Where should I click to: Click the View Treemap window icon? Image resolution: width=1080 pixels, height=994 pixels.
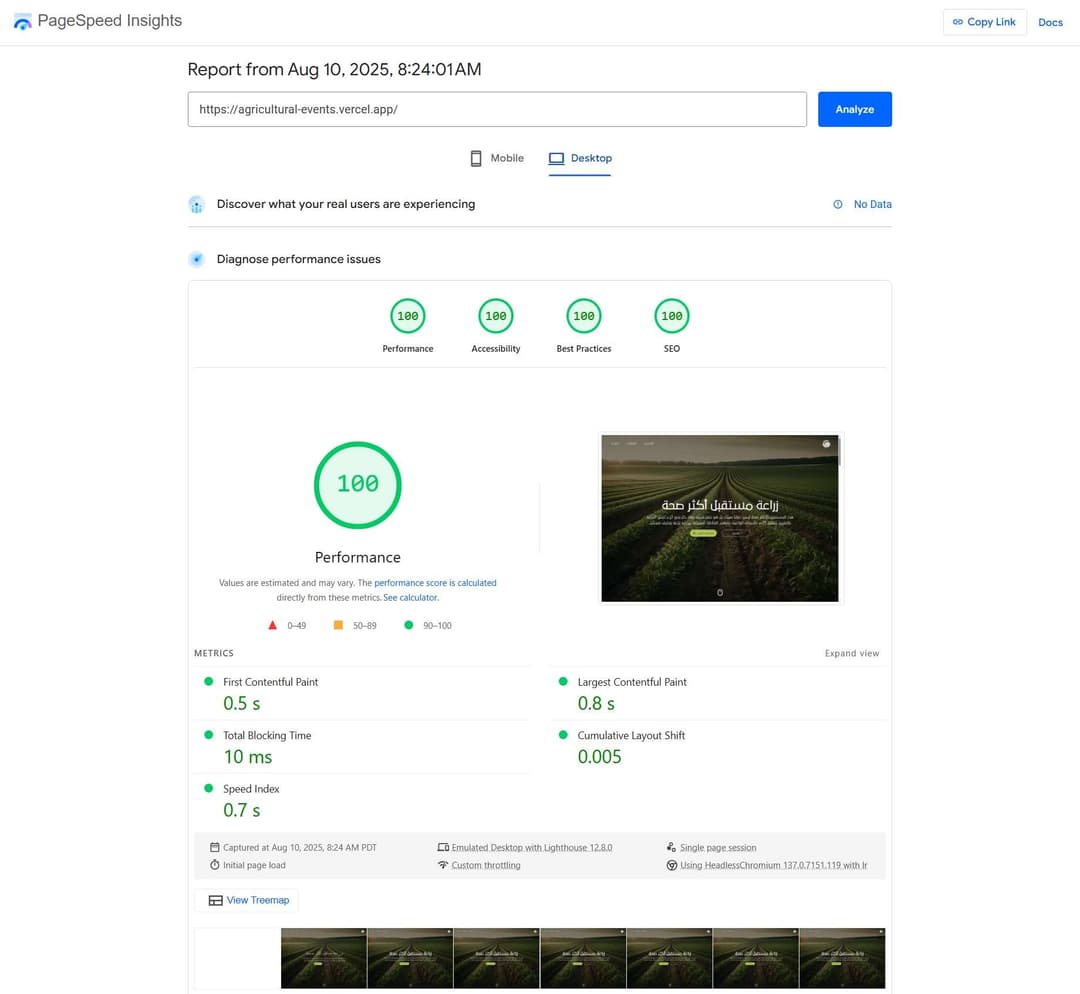click(x=215, y=900)
